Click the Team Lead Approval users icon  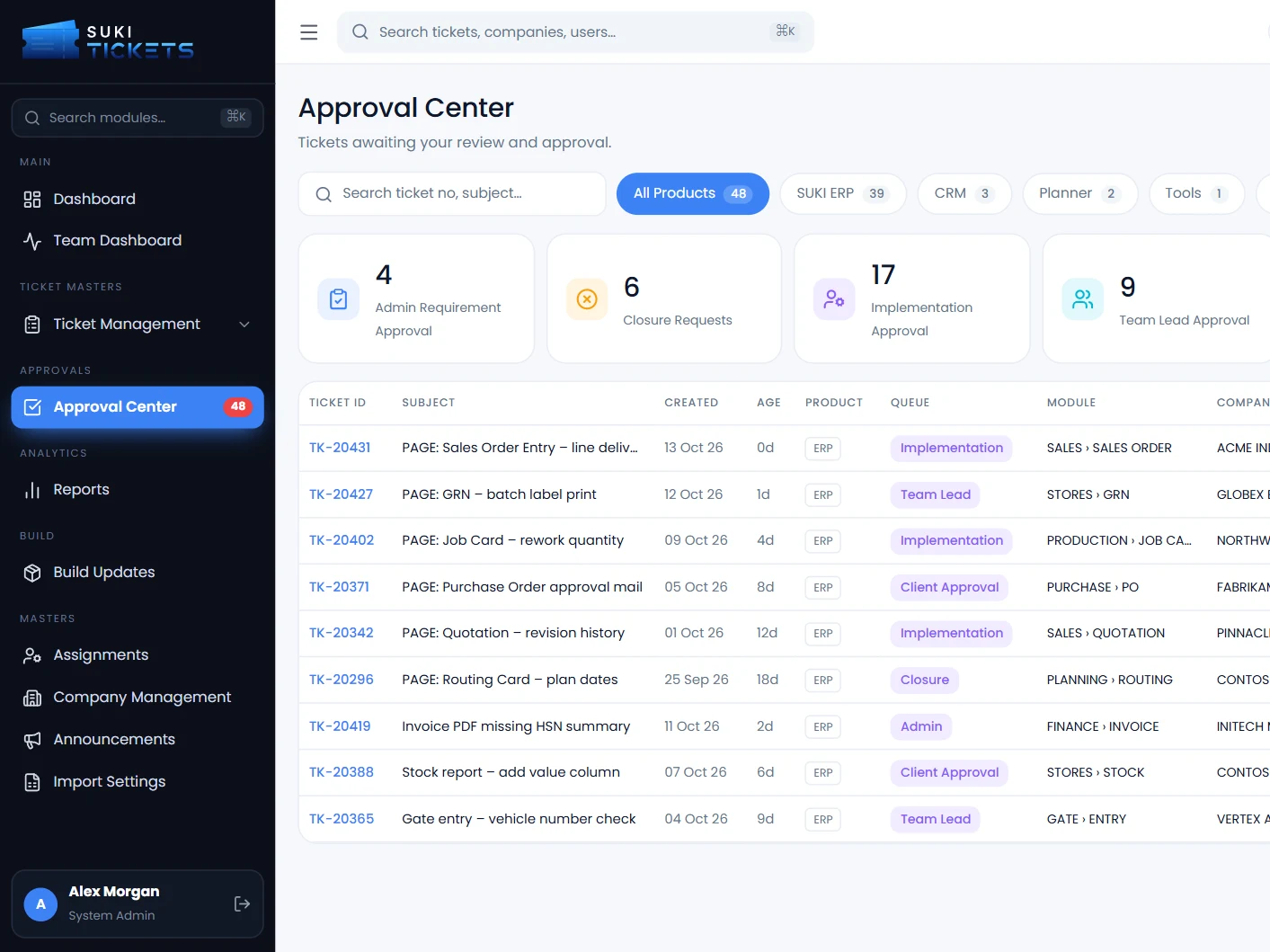(x=1083, y=299)
